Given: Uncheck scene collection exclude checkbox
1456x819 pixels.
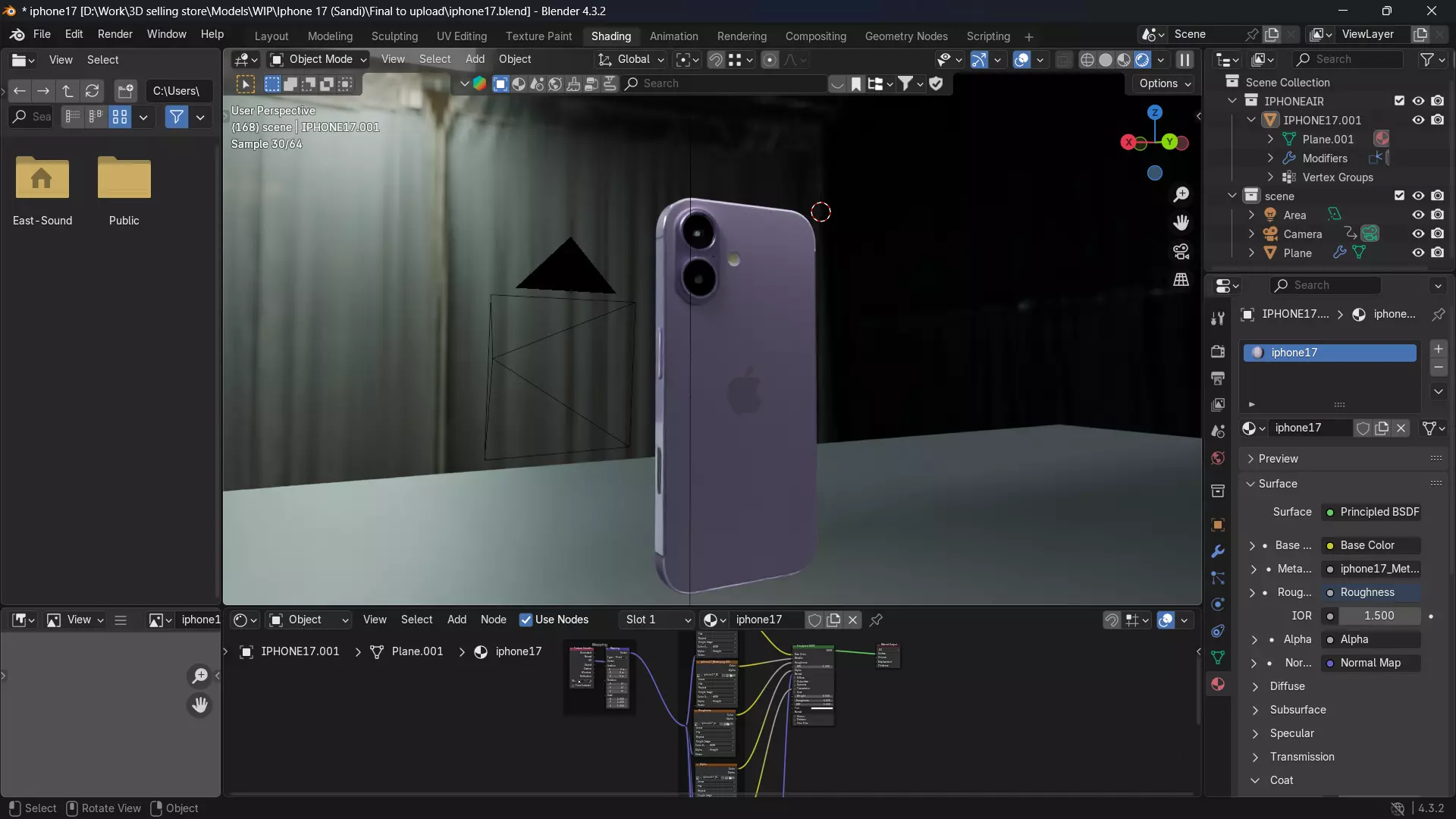Looking at the screenshot, I should pyautogui.click(x=1399, y=196).
